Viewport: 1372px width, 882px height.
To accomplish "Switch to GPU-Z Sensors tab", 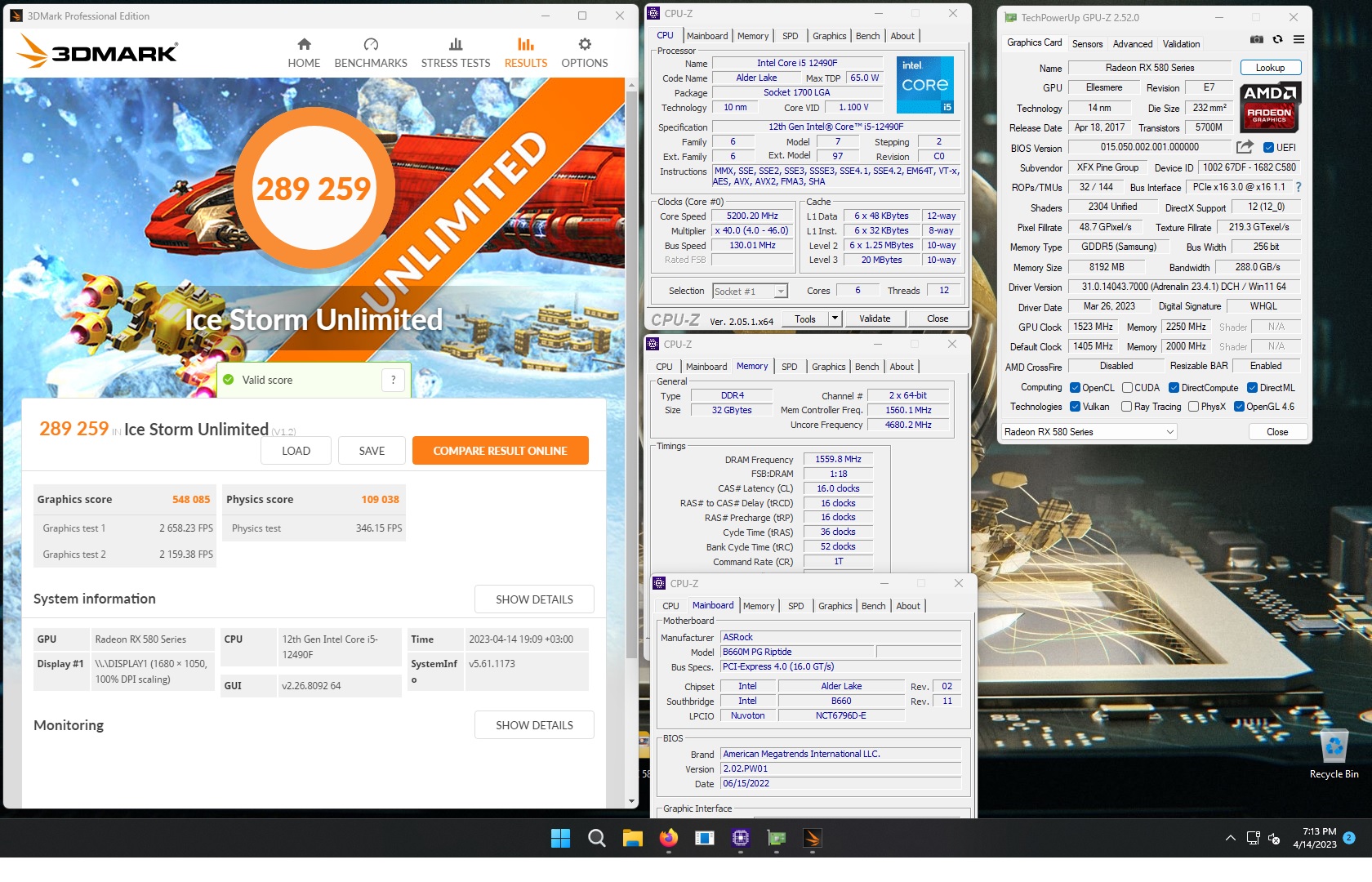I will pyautogui.click(x=1087, y=44).
